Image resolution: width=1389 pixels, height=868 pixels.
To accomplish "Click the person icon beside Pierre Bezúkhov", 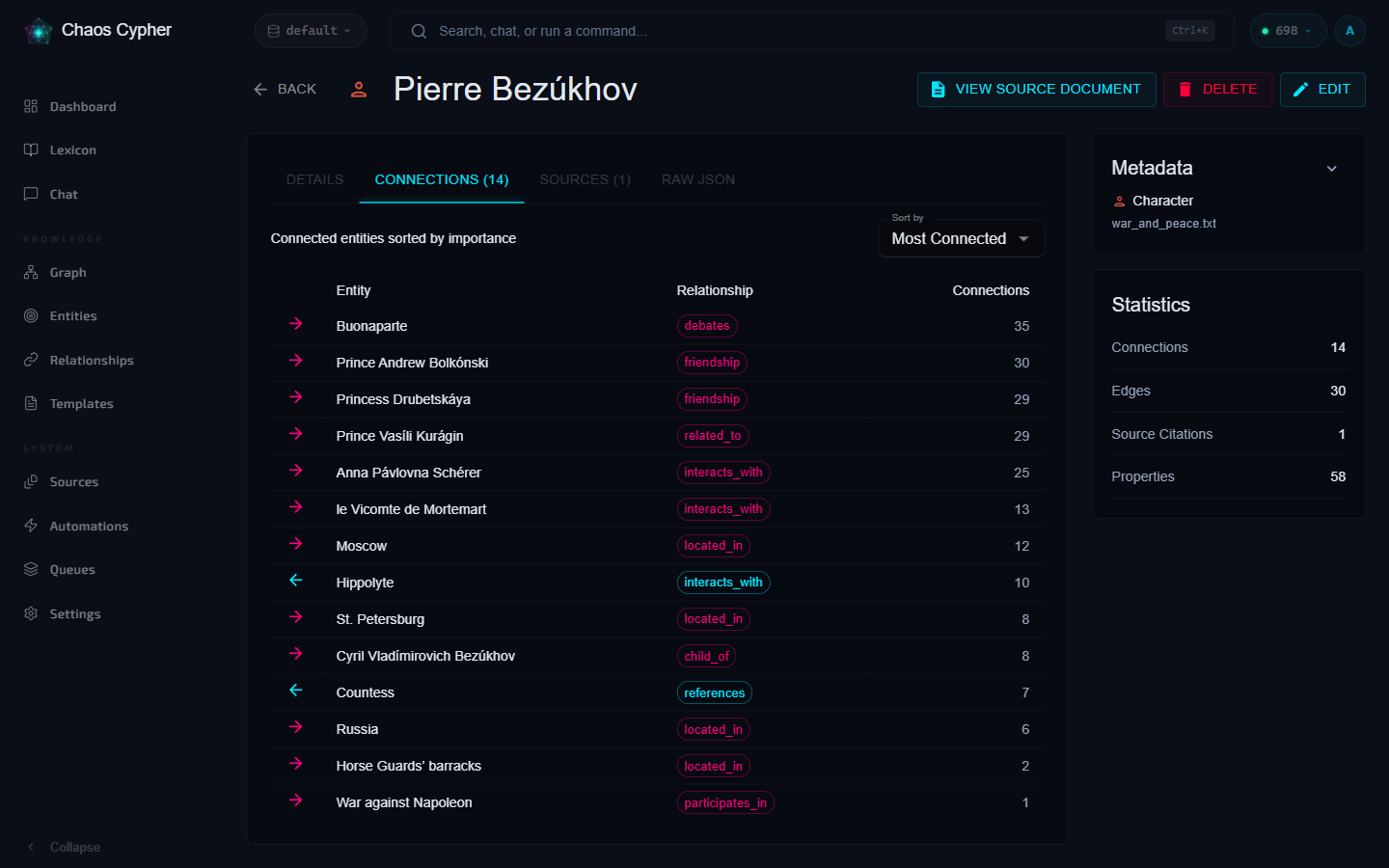I will (x=359, y=89).
